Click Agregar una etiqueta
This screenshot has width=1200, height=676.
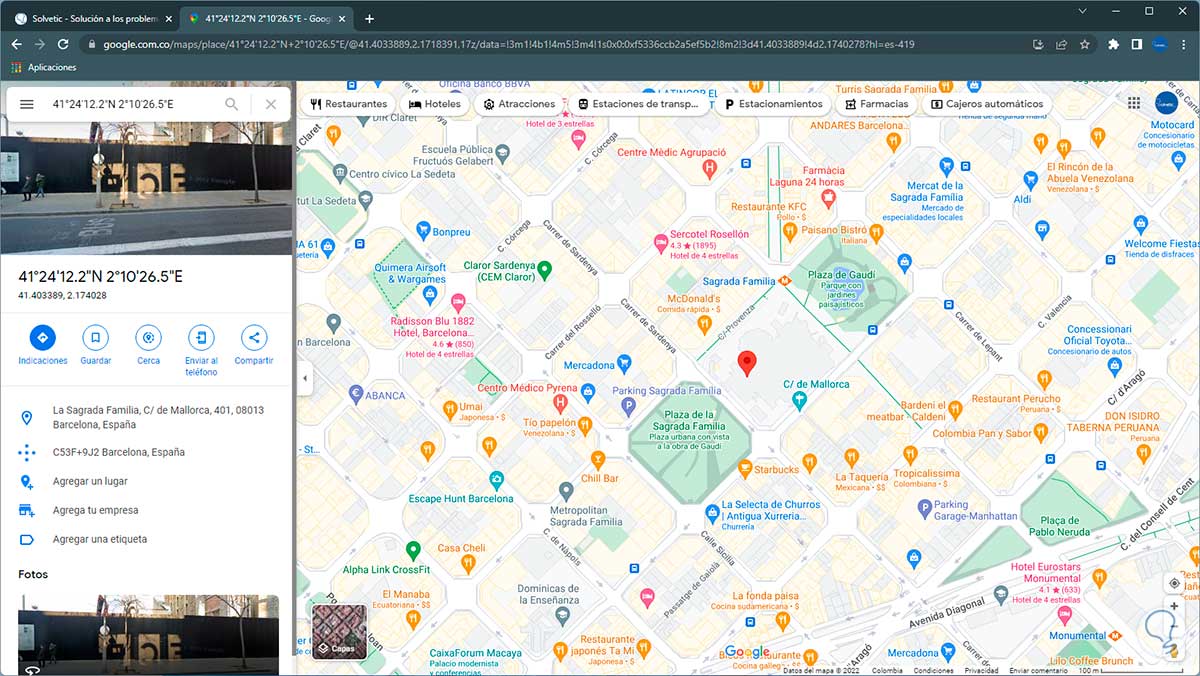[147, 539]
